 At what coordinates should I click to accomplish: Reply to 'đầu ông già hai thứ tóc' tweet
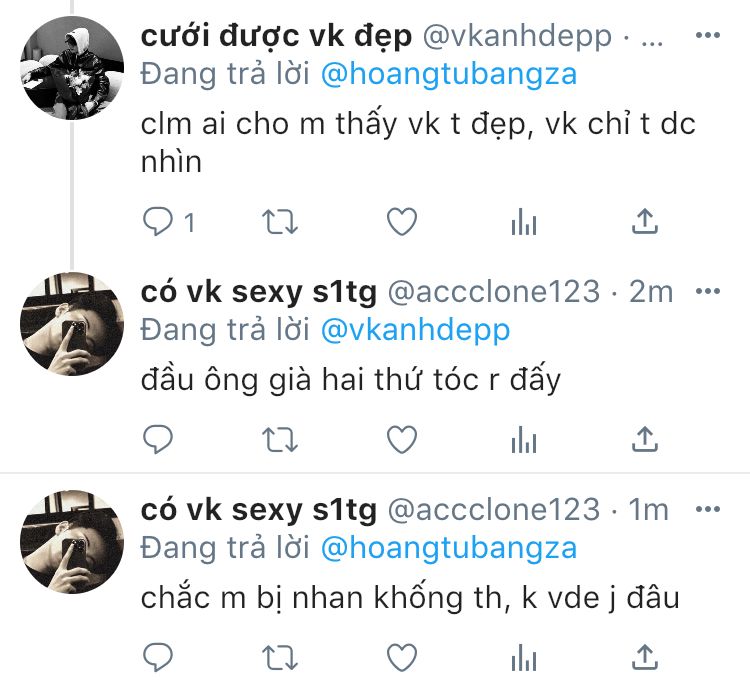pos(158,439)
